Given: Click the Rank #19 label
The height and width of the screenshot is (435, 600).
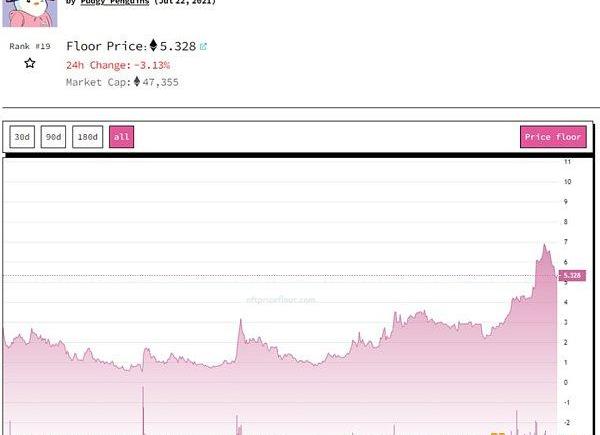Looking at the screenshot, I should click(30, 46).
